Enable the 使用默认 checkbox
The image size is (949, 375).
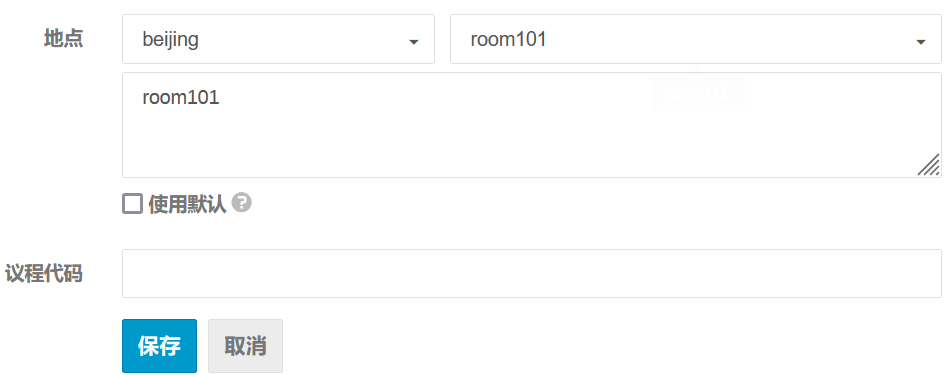(133, 204)
